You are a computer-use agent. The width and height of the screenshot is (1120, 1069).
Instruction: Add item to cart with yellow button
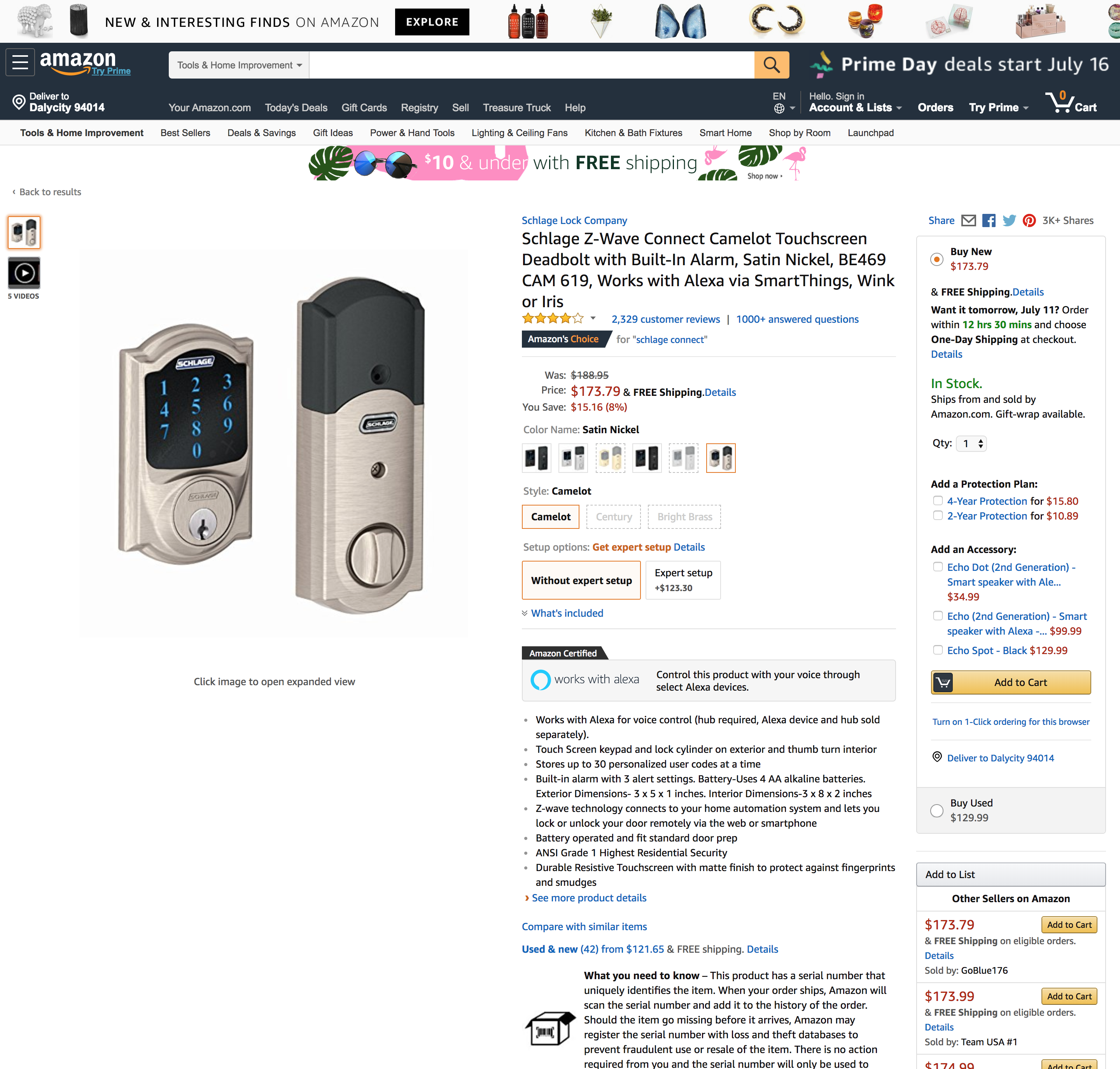[x=1011, y=682]
